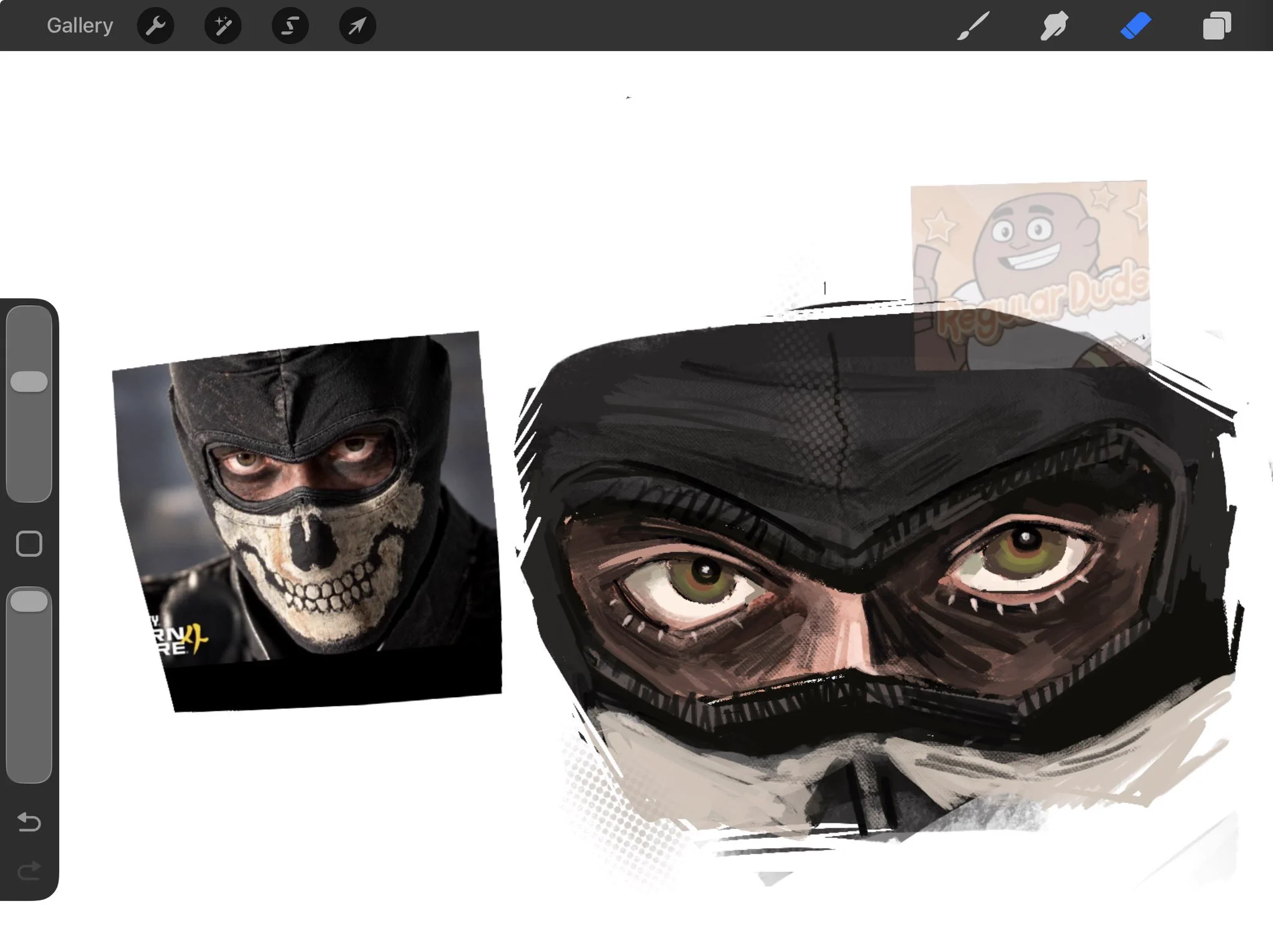Open the Adjustments magic wand menu
Screen dimensions: 1273x952
(223, 25)
